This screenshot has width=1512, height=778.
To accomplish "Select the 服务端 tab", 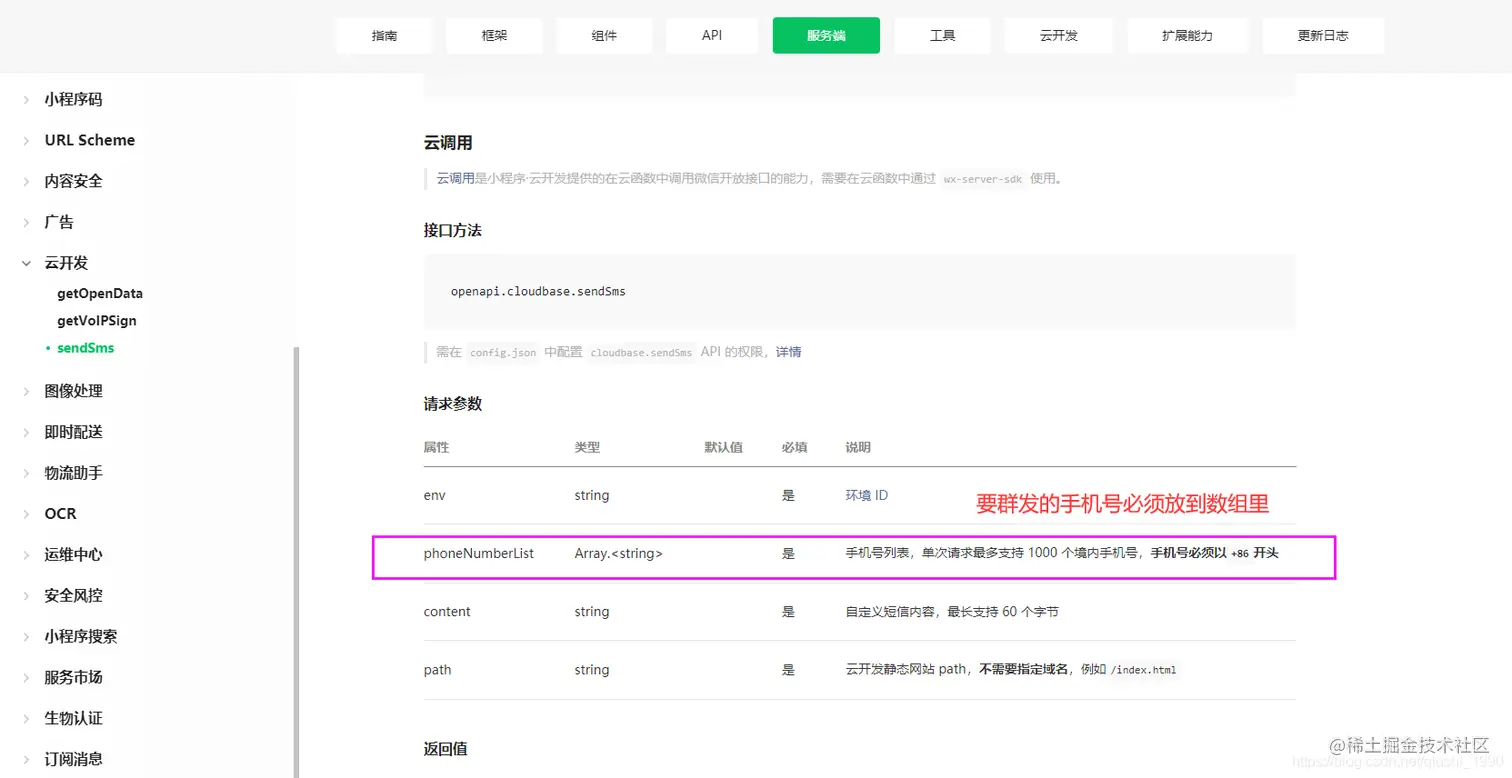I will point(826,35).
